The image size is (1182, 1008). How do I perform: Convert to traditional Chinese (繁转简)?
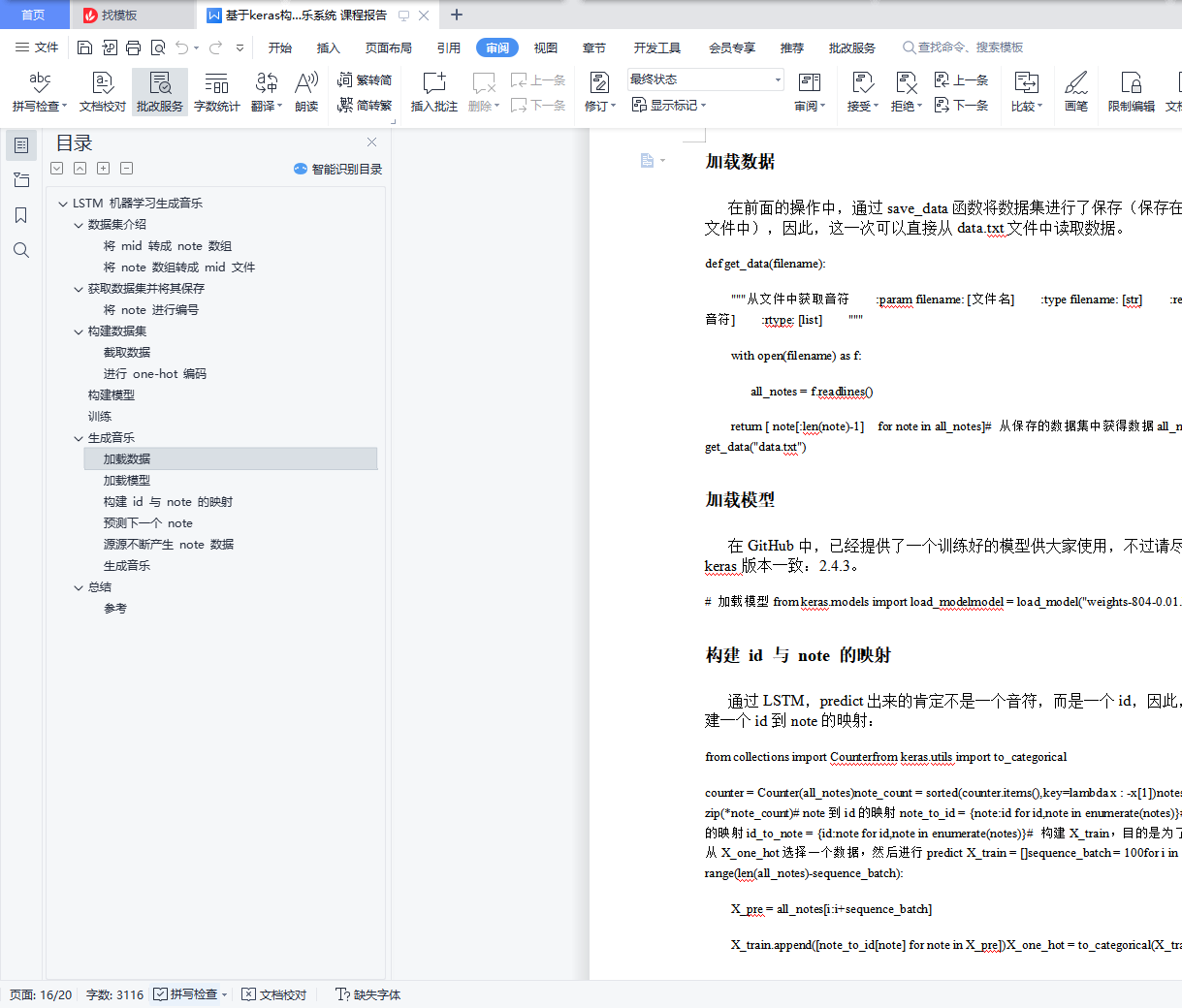point(365,80)
